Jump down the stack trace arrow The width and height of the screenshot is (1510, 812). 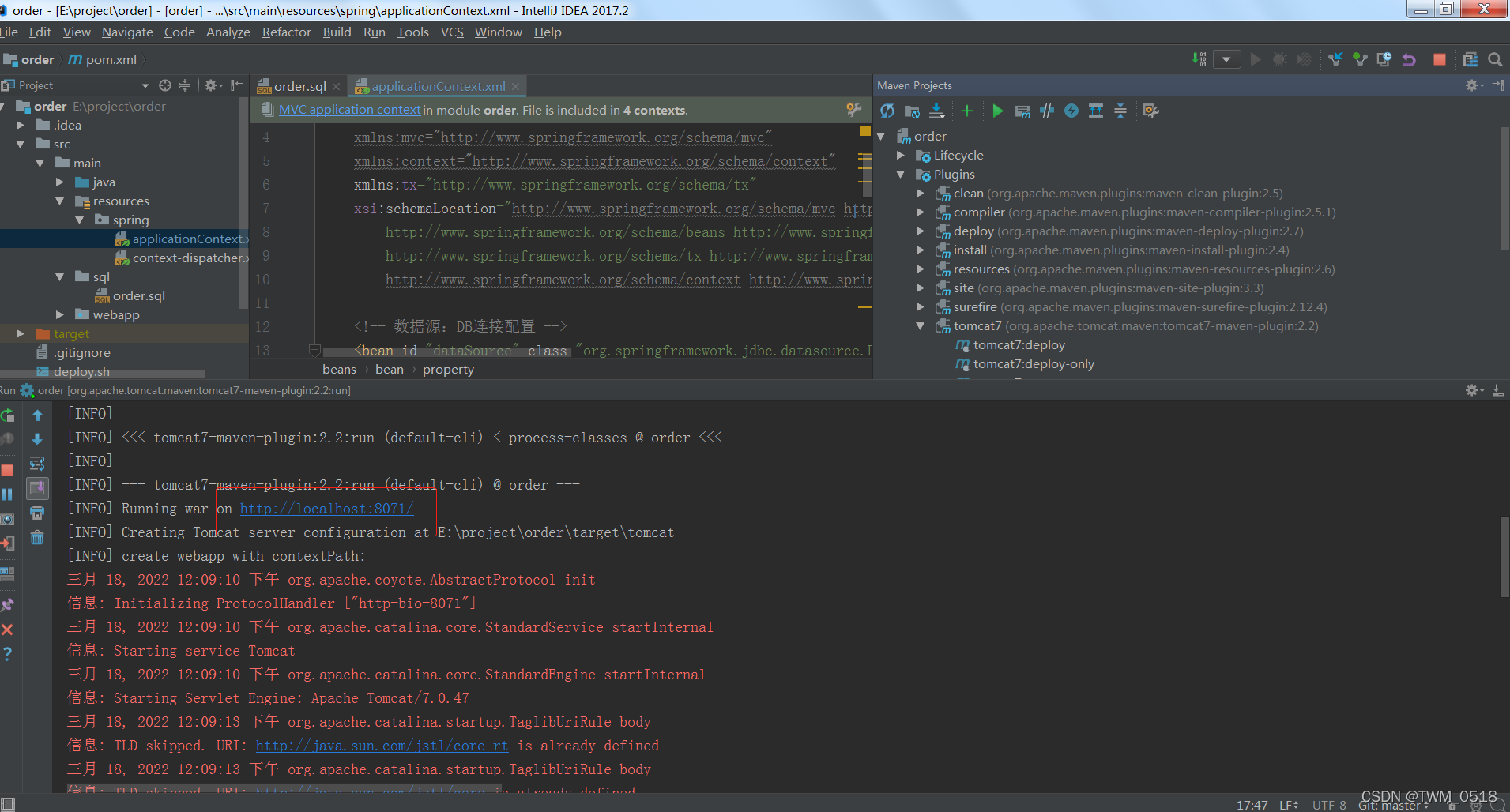(x=37, y=439)
